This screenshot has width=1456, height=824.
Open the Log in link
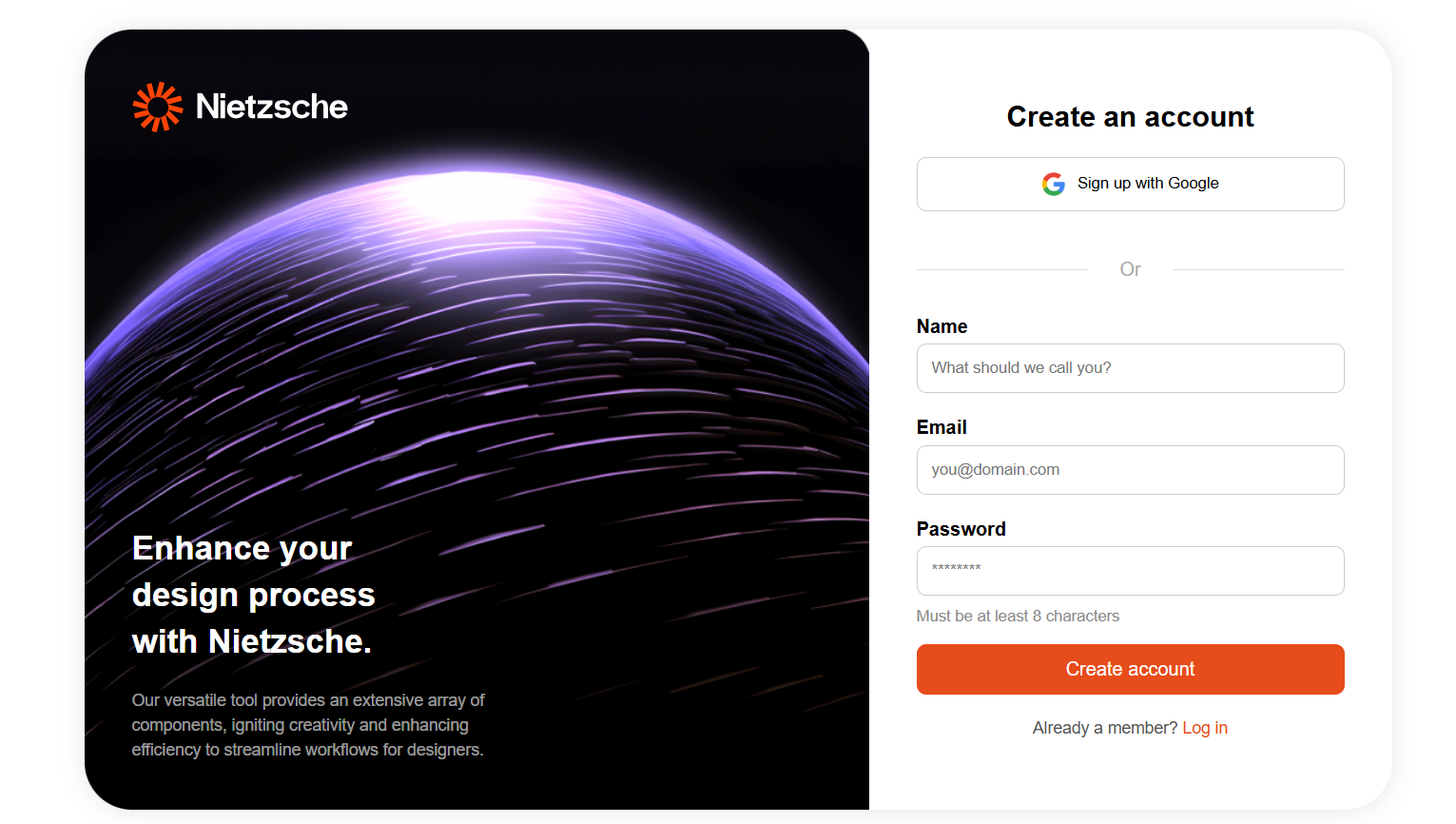(x=1205, y=728)
